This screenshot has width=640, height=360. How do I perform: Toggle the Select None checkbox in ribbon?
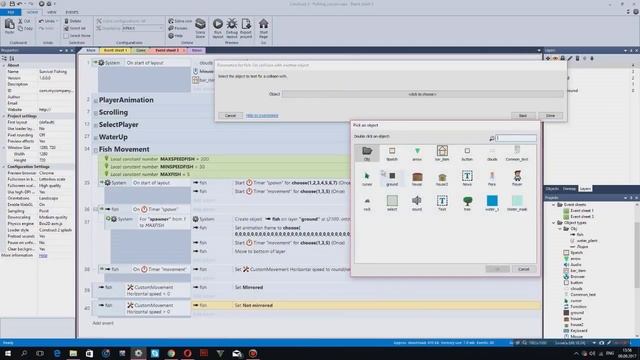[66, 36]
